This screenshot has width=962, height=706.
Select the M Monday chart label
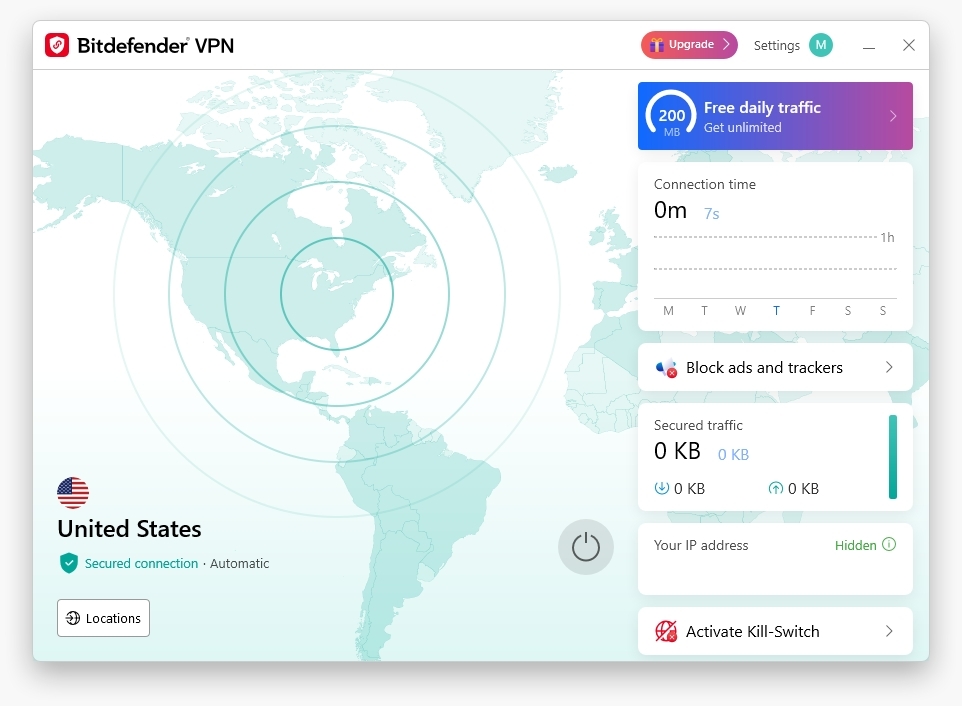[669, 311]
